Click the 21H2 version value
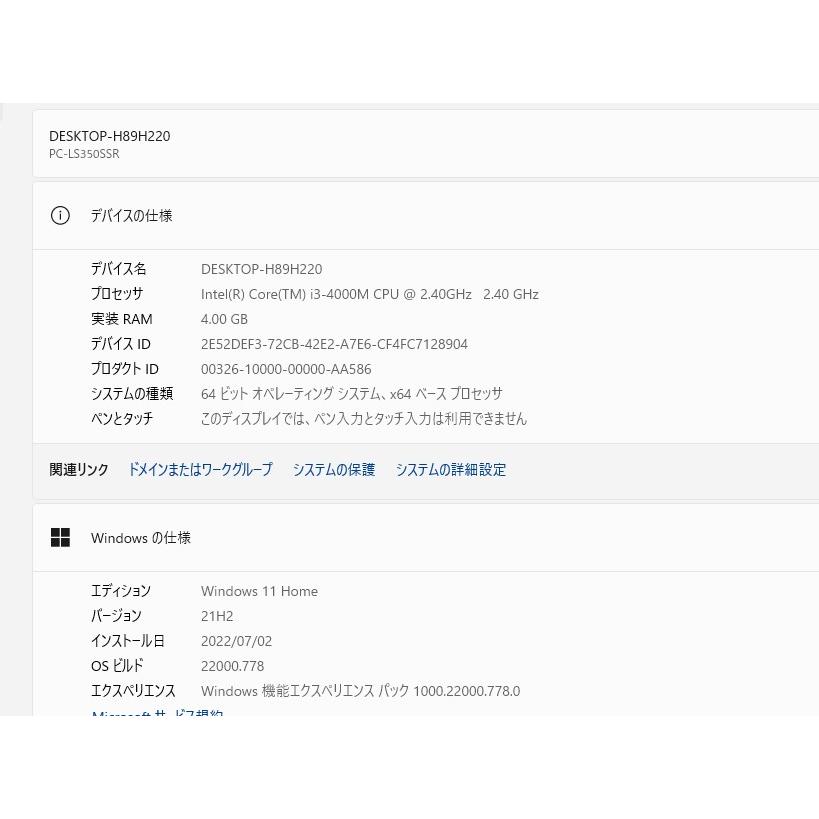This screenshot has width=819, height=819. point(217,616)
